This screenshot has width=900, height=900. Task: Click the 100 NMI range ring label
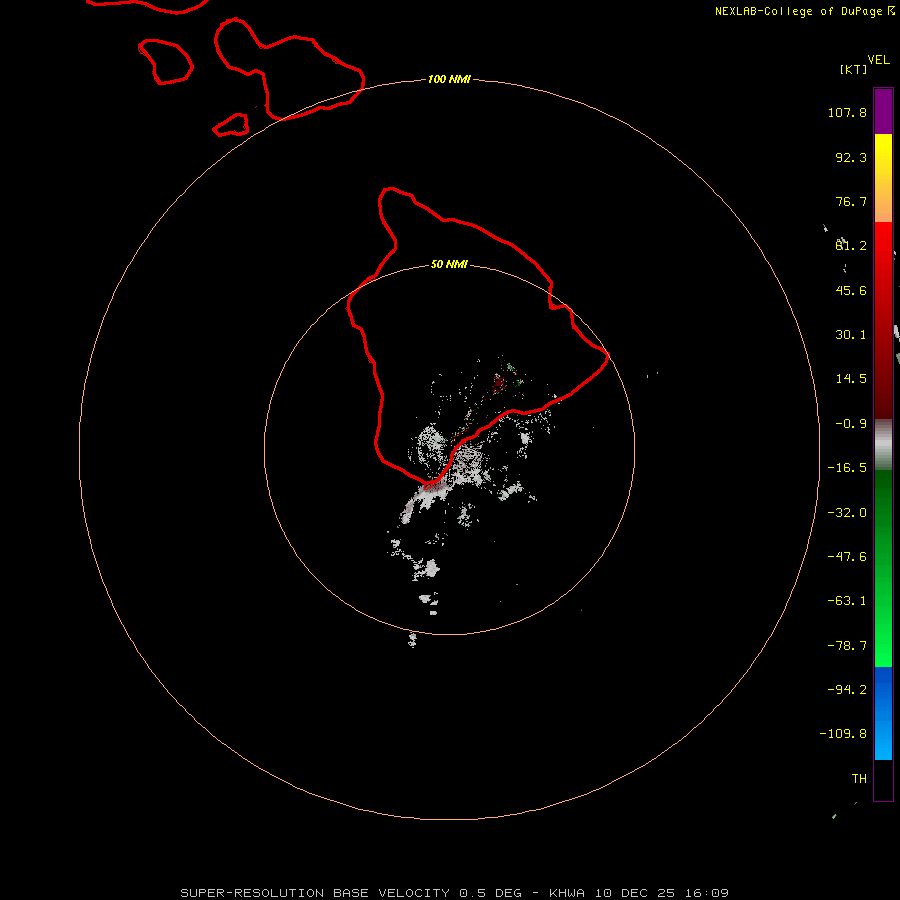coord(449,79)
